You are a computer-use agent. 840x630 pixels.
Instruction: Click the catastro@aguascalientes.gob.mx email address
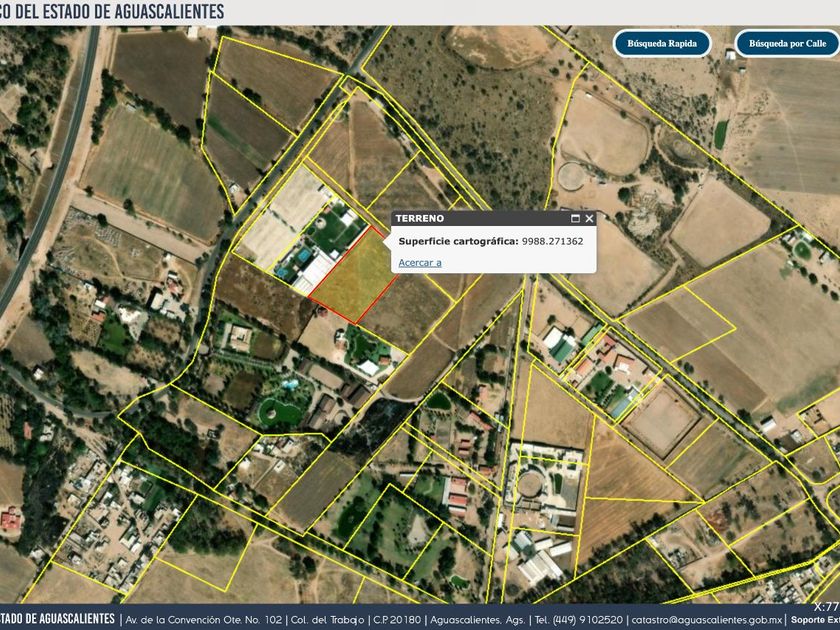coord(706,620)
